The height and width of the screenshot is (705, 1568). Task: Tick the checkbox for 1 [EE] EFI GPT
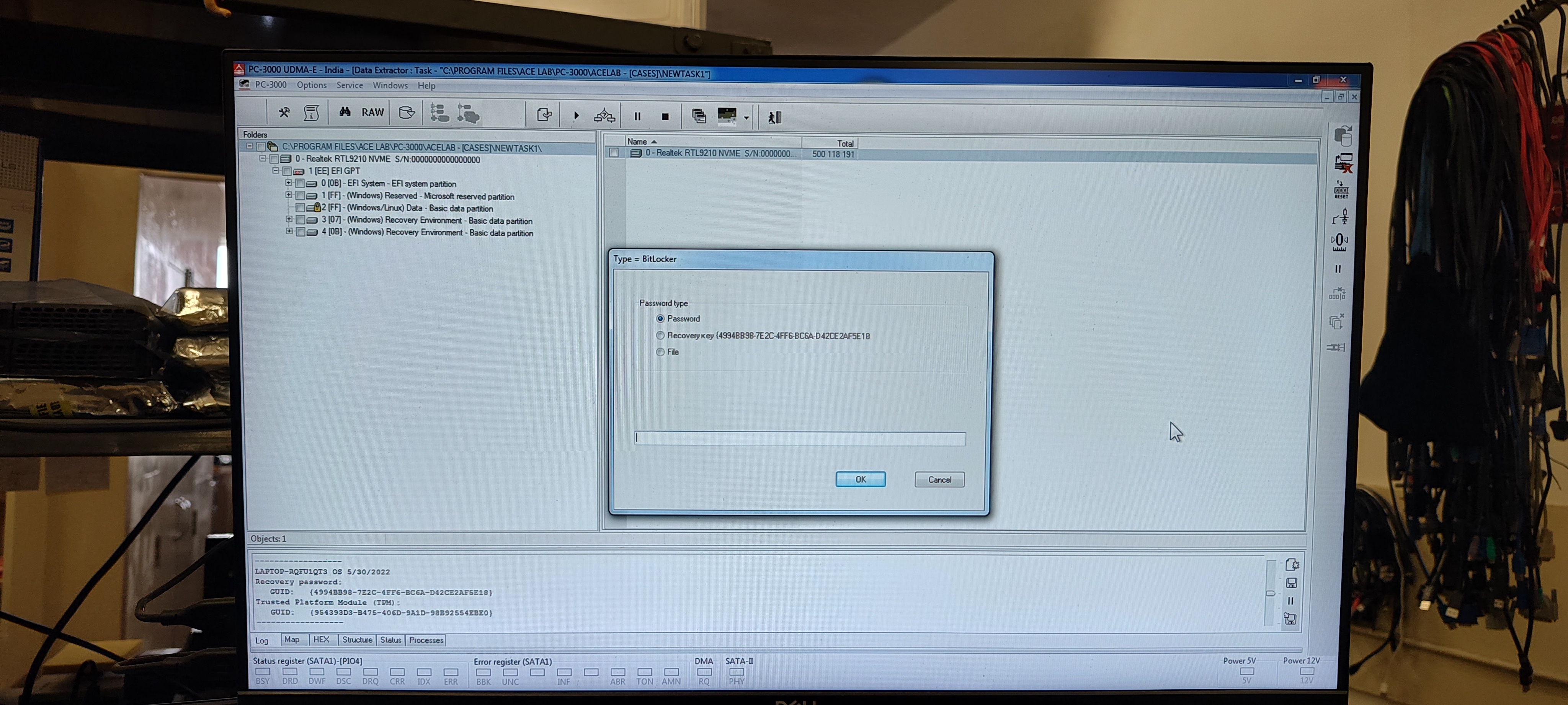pos(287,171)
